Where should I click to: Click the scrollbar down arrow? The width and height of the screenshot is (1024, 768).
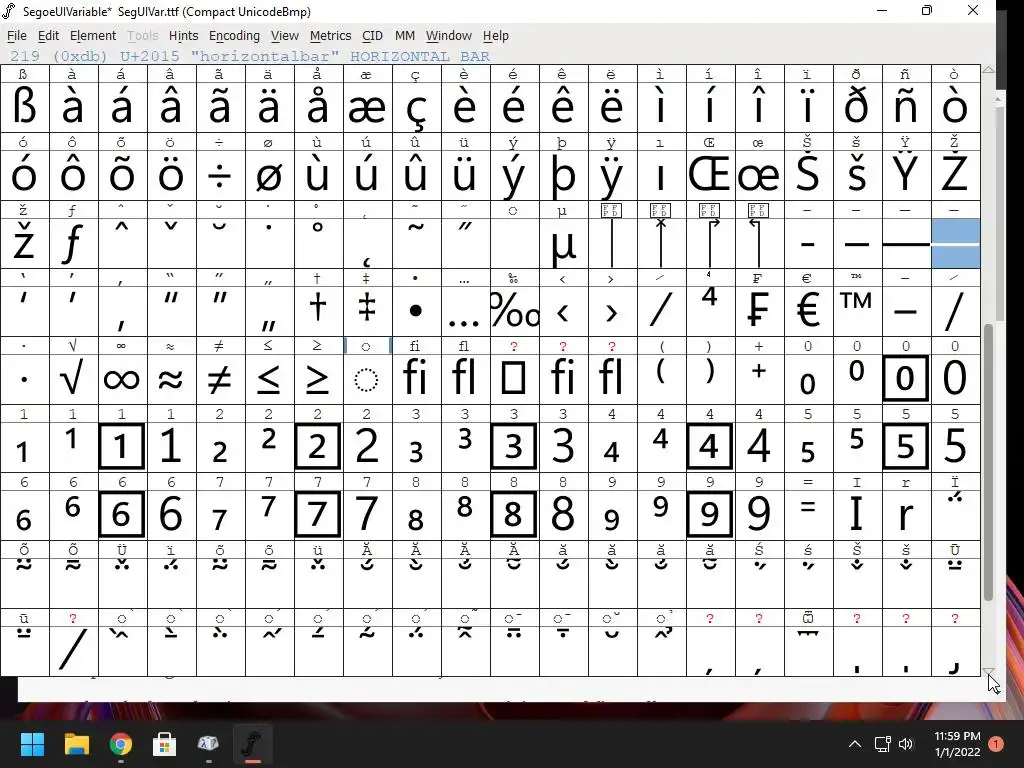[989, 671]
